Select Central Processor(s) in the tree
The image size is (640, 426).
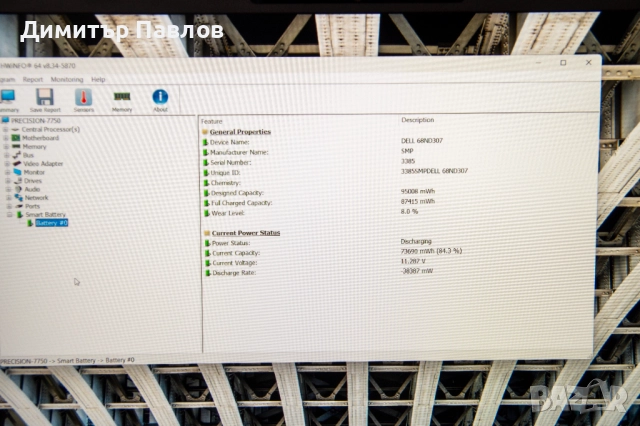coord(51,129)
